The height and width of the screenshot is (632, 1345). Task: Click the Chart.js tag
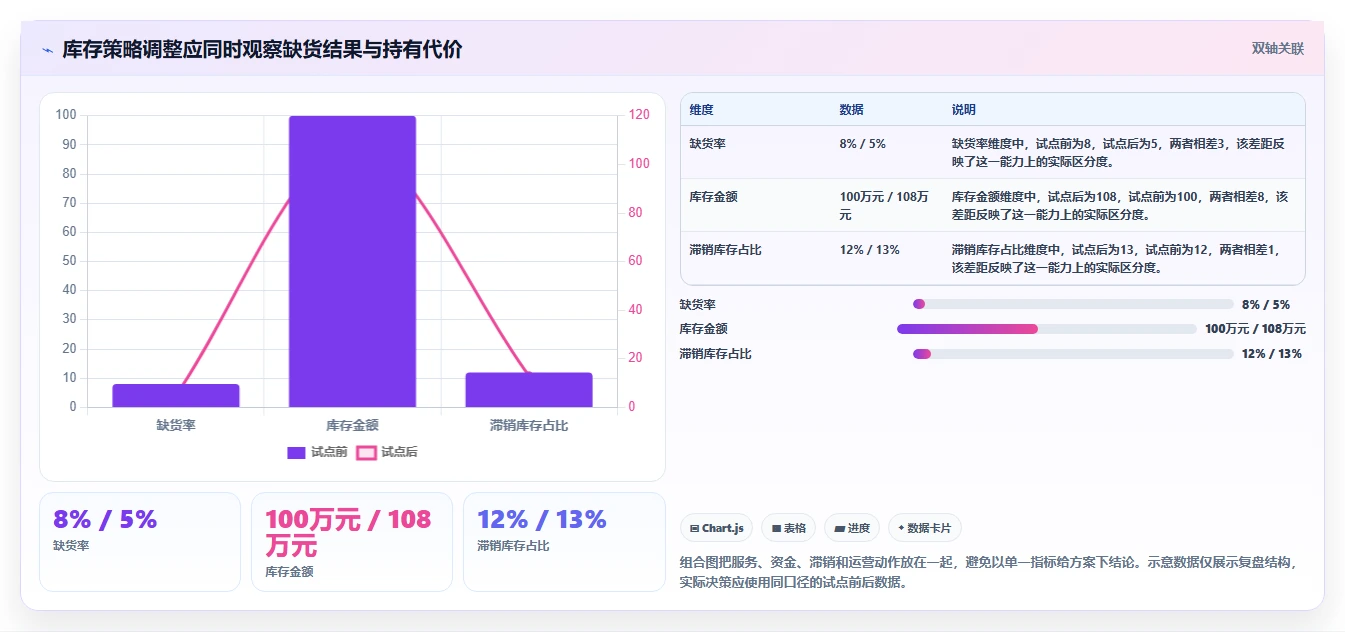click(716, 528)
